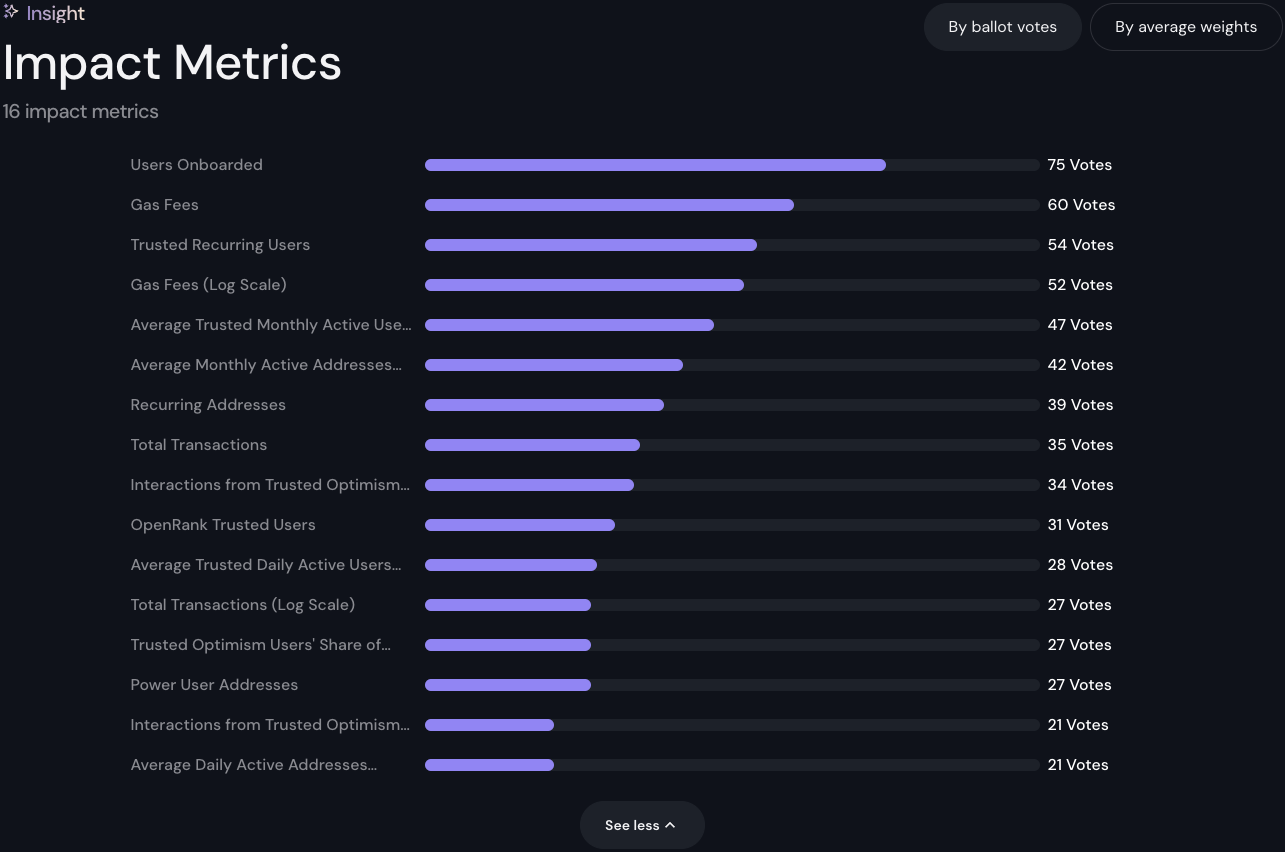Click the Users Onboarded progress bar
The width and height of the screenshot is (1285, 852).
[731, 165]
